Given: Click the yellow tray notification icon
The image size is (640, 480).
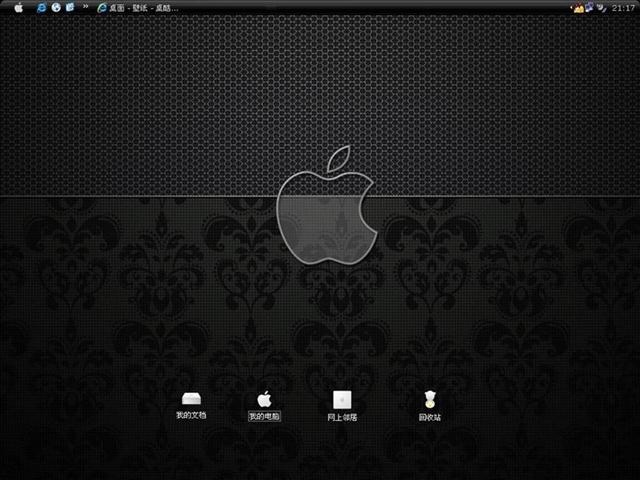Looking at the screenshot, I should 579,8.
